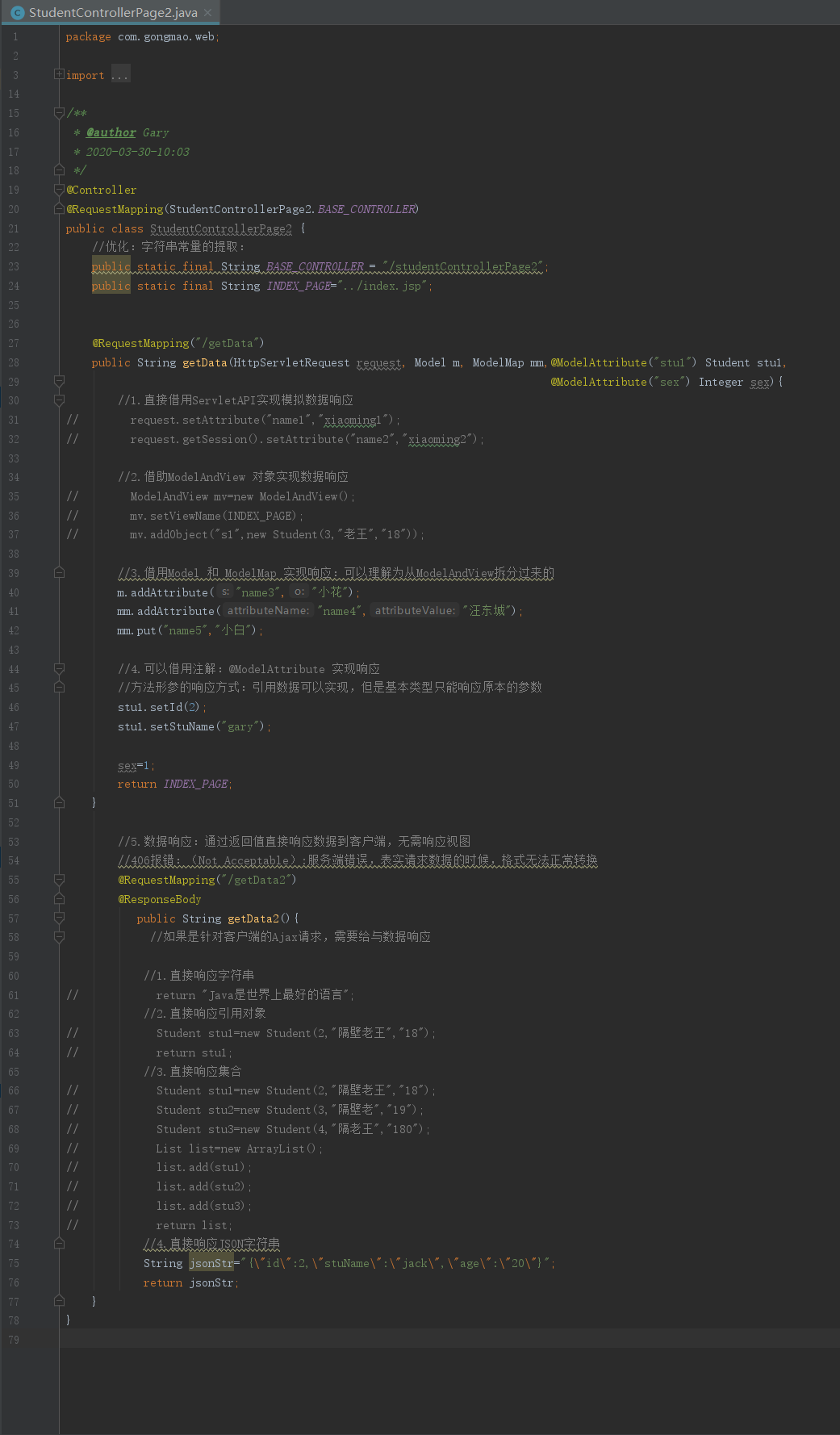Click the date text 2020-03-30-10:03 in the Javadoc
Screen dimensions: 840x1435
coord(138,152)
